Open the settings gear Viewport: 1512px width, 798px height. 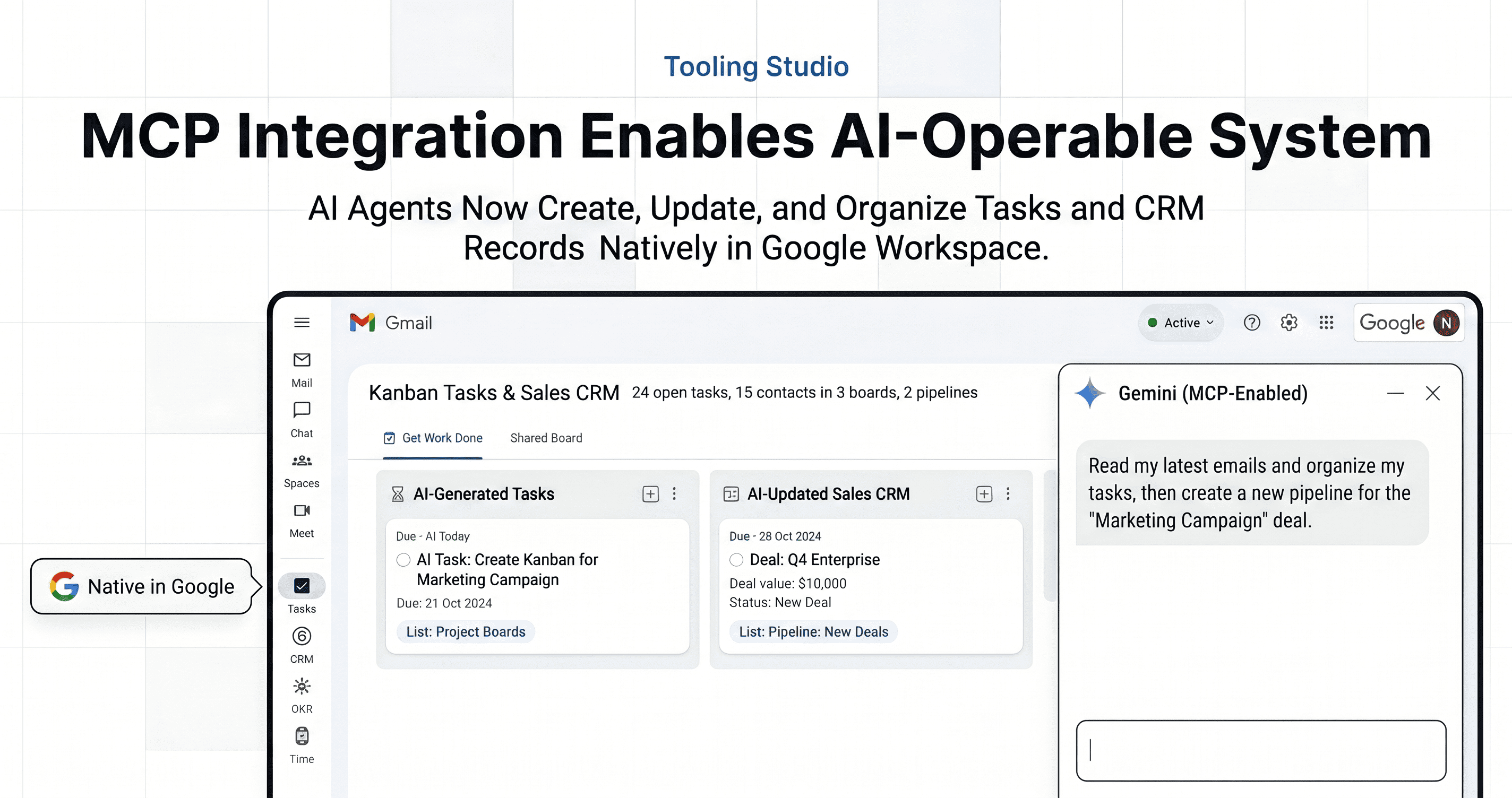[1288, 322]
